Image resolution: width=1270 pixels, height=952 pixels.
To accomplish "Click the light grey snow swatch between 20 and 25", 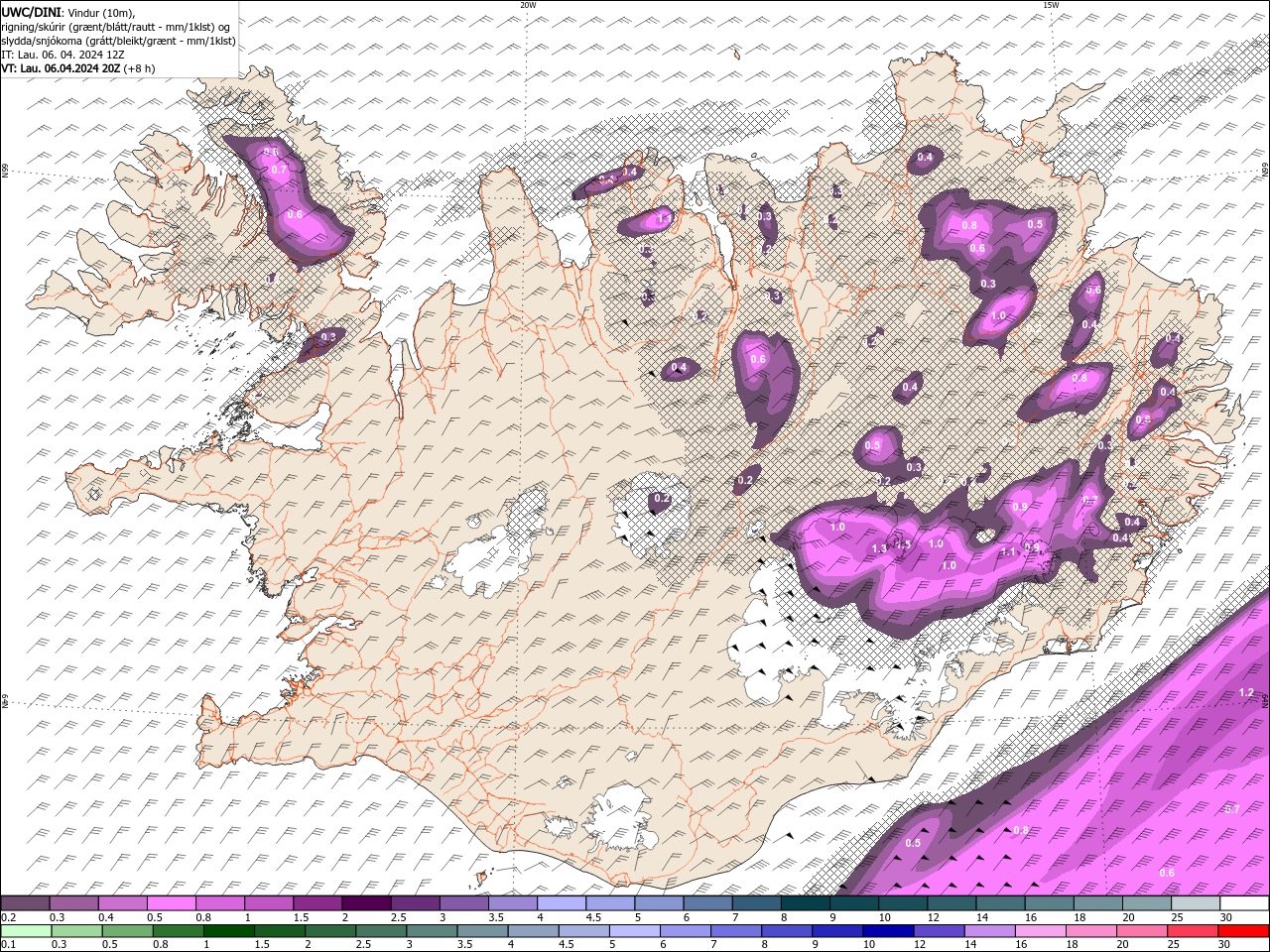I will pyautogui.click(x=1146, y=903).
